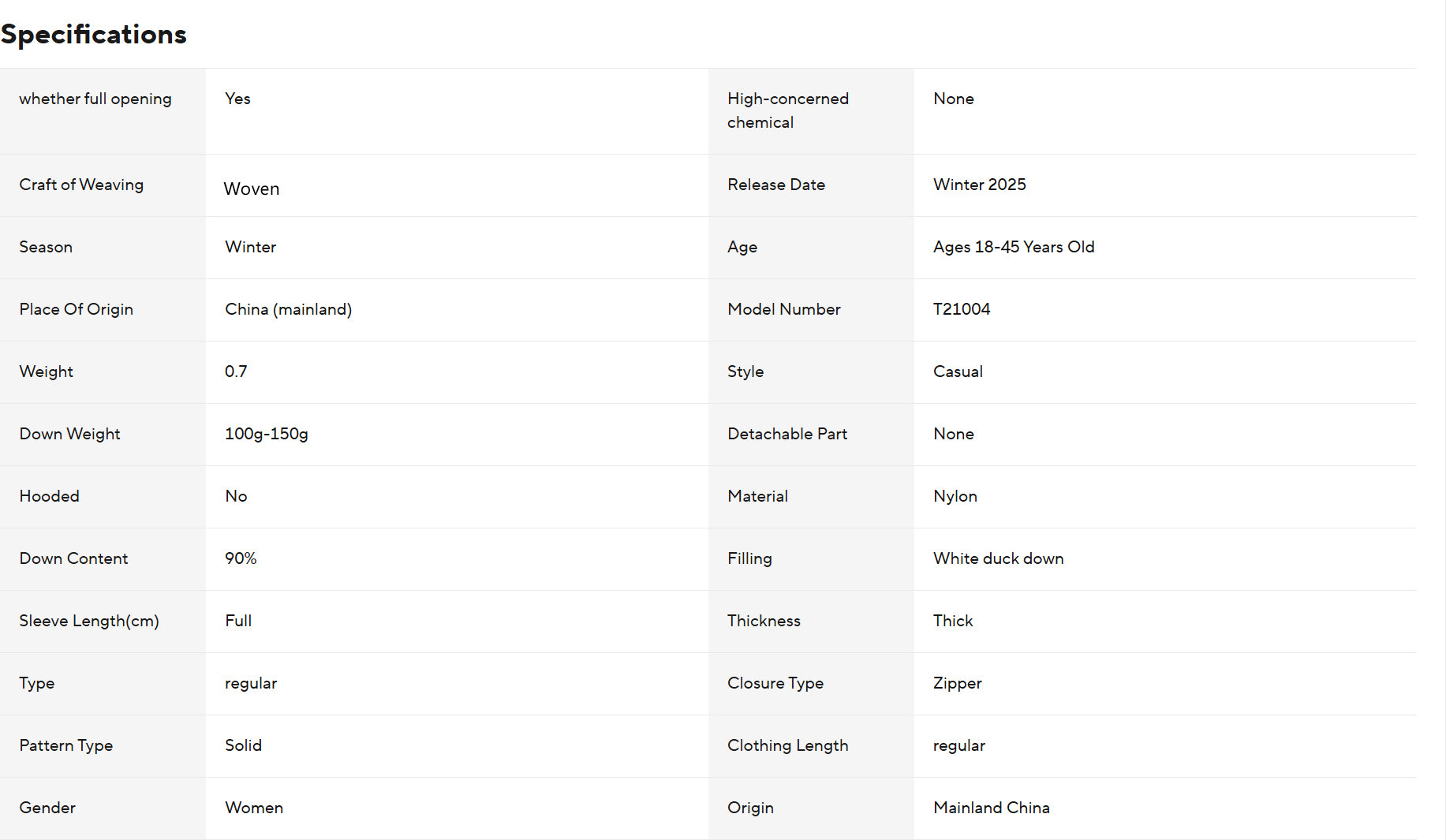Click the Down Content '90%' value
Screen dimensions: 1446x840
[241, 558]
